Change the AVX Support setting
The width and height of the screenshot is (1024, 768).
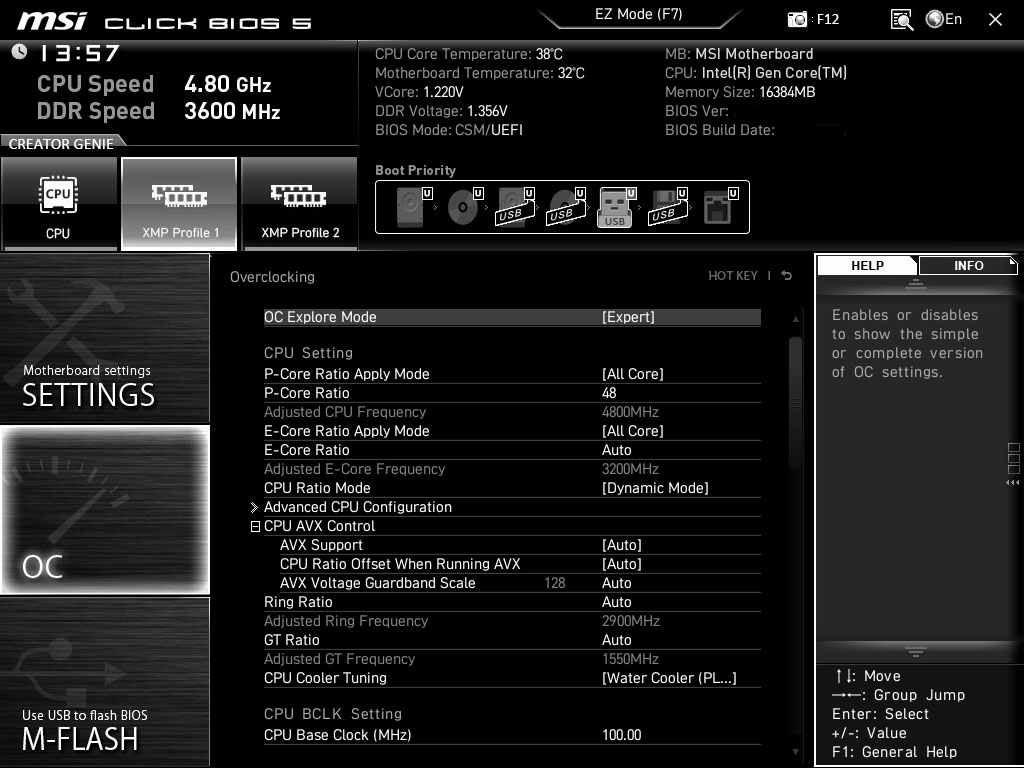pos(520,545)
